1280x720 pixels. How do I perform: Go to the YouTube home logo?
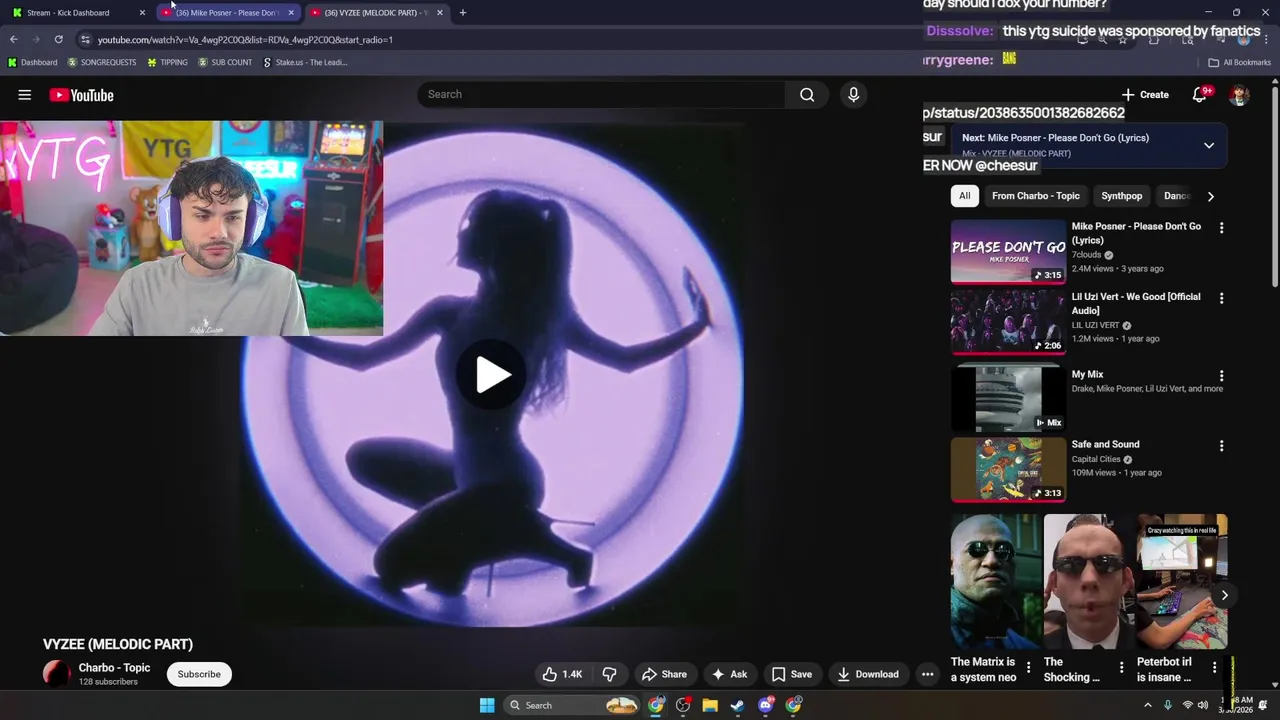tap(81, 95)
